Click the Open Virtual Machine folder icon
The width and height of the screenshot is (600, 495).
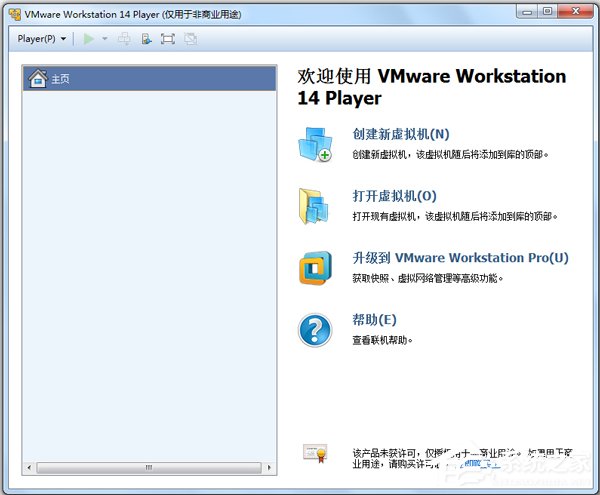pos(314,205)
